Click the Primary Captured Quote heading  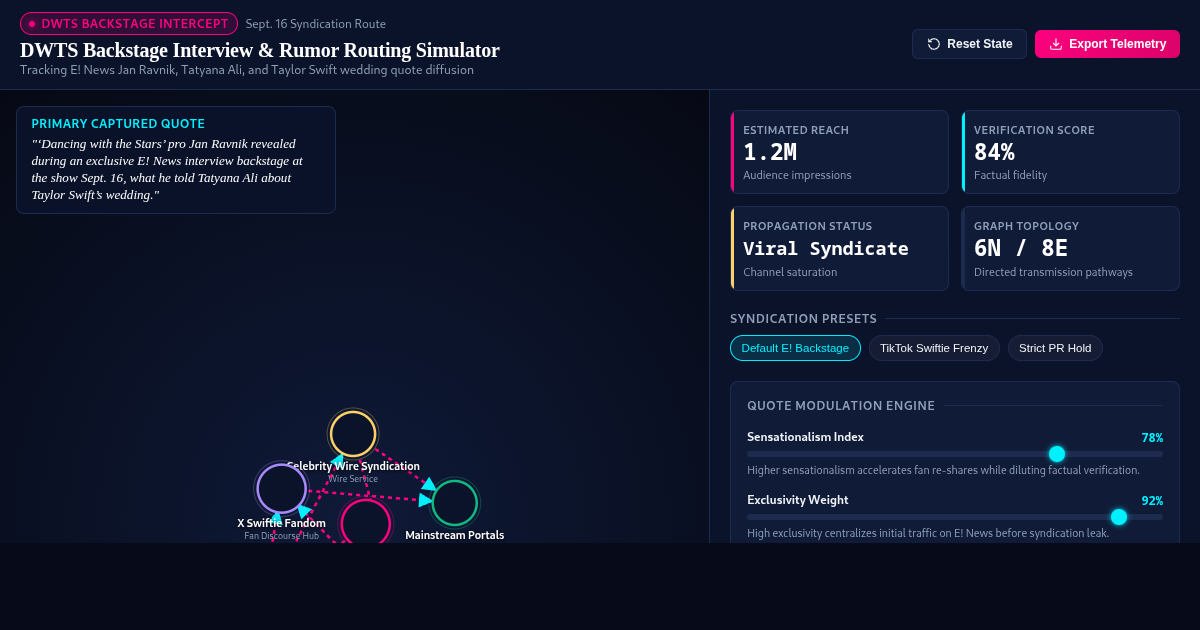tap(118, 124)
